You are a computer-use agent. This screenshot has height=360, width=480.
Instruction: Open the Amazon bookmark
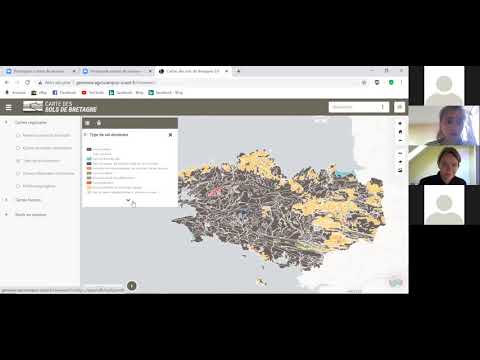16,92
